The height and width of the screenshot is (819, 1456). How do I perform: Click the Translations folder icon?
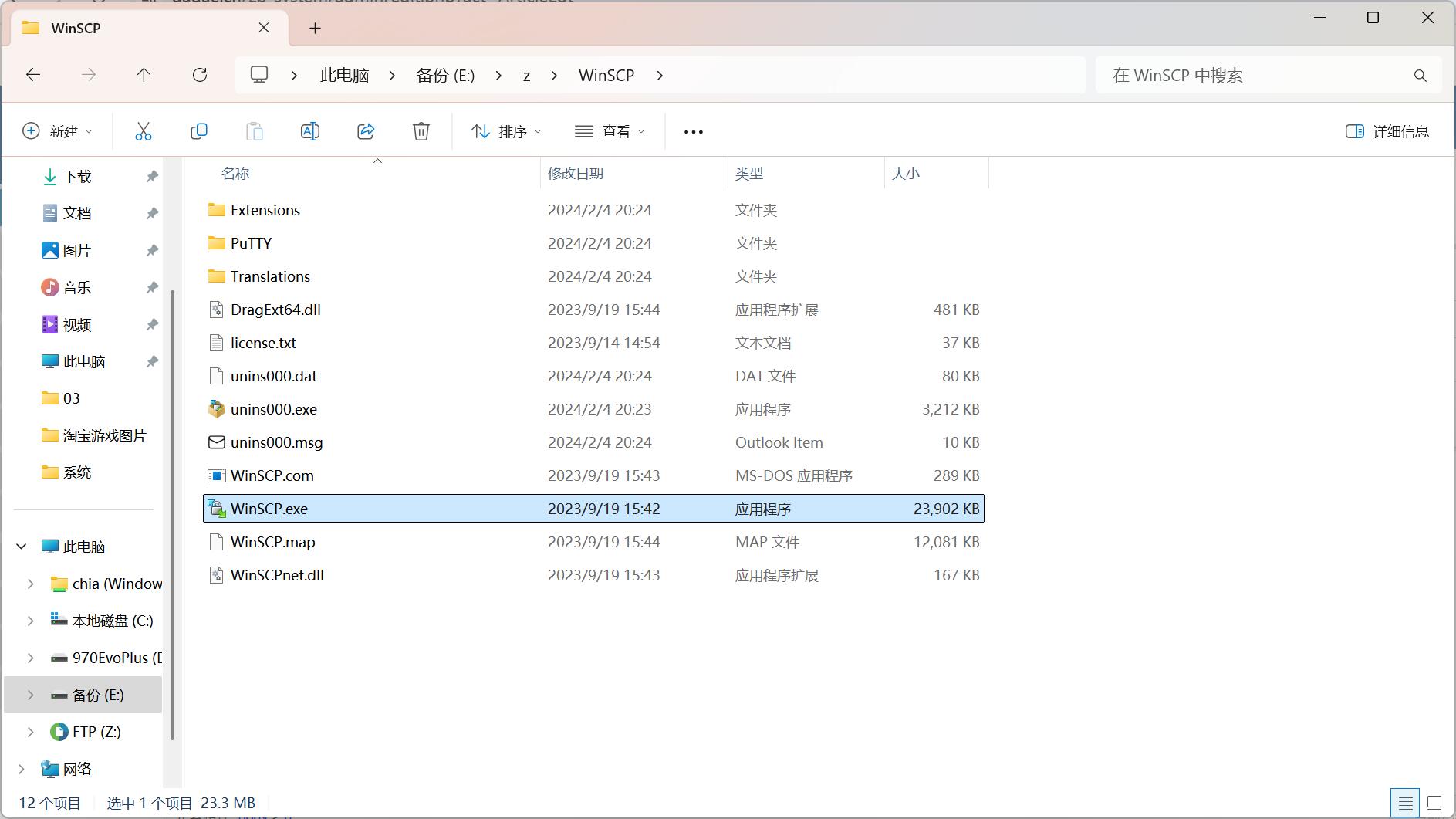click(x=217, y=276)
